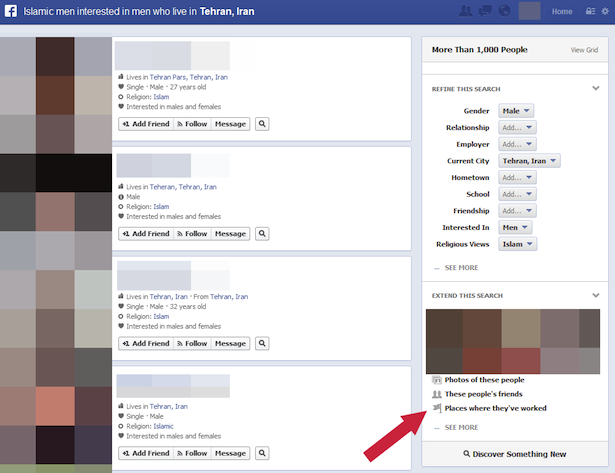Collapse Refine This Search section
Viewport: 615px width, 473px height.
pos(595,88)
